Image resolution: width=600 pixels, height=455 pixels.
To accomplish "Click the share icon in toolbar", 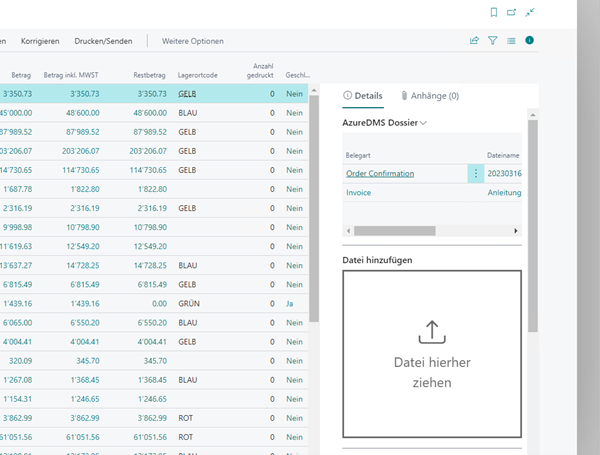I will (474, 41).
